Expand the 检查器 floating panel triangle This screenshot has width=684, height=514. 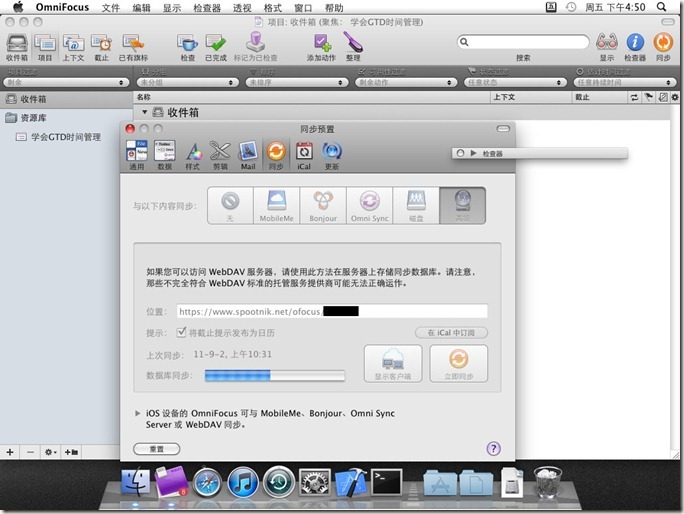473,153
